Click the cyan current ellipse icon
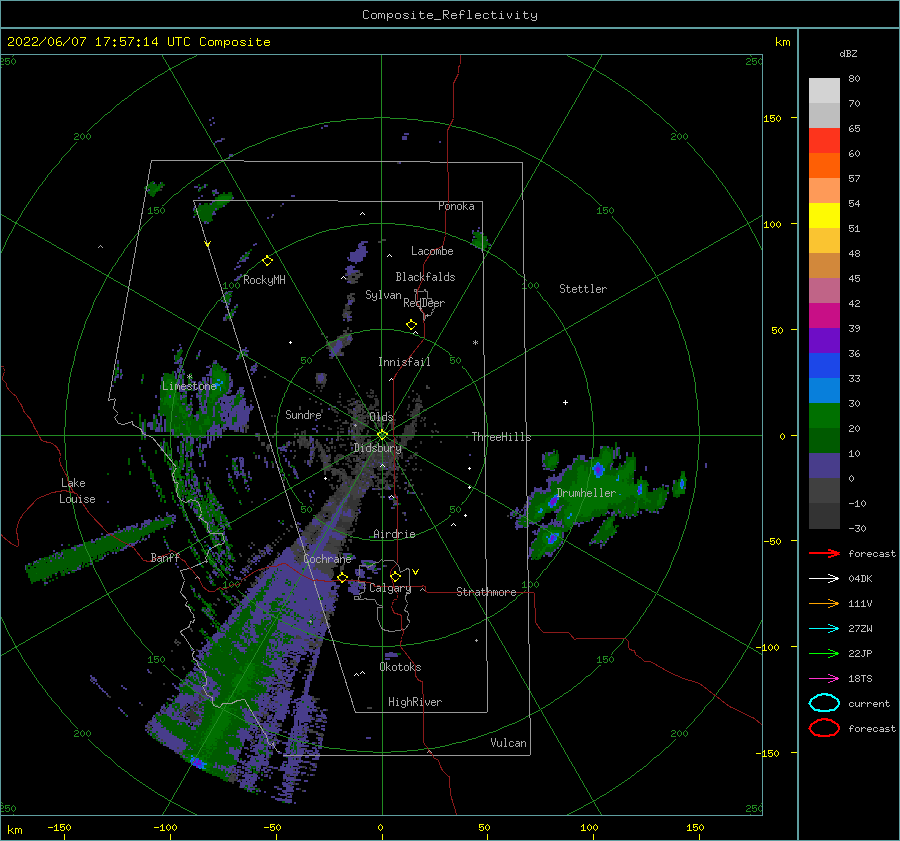 tap(824, 703)
